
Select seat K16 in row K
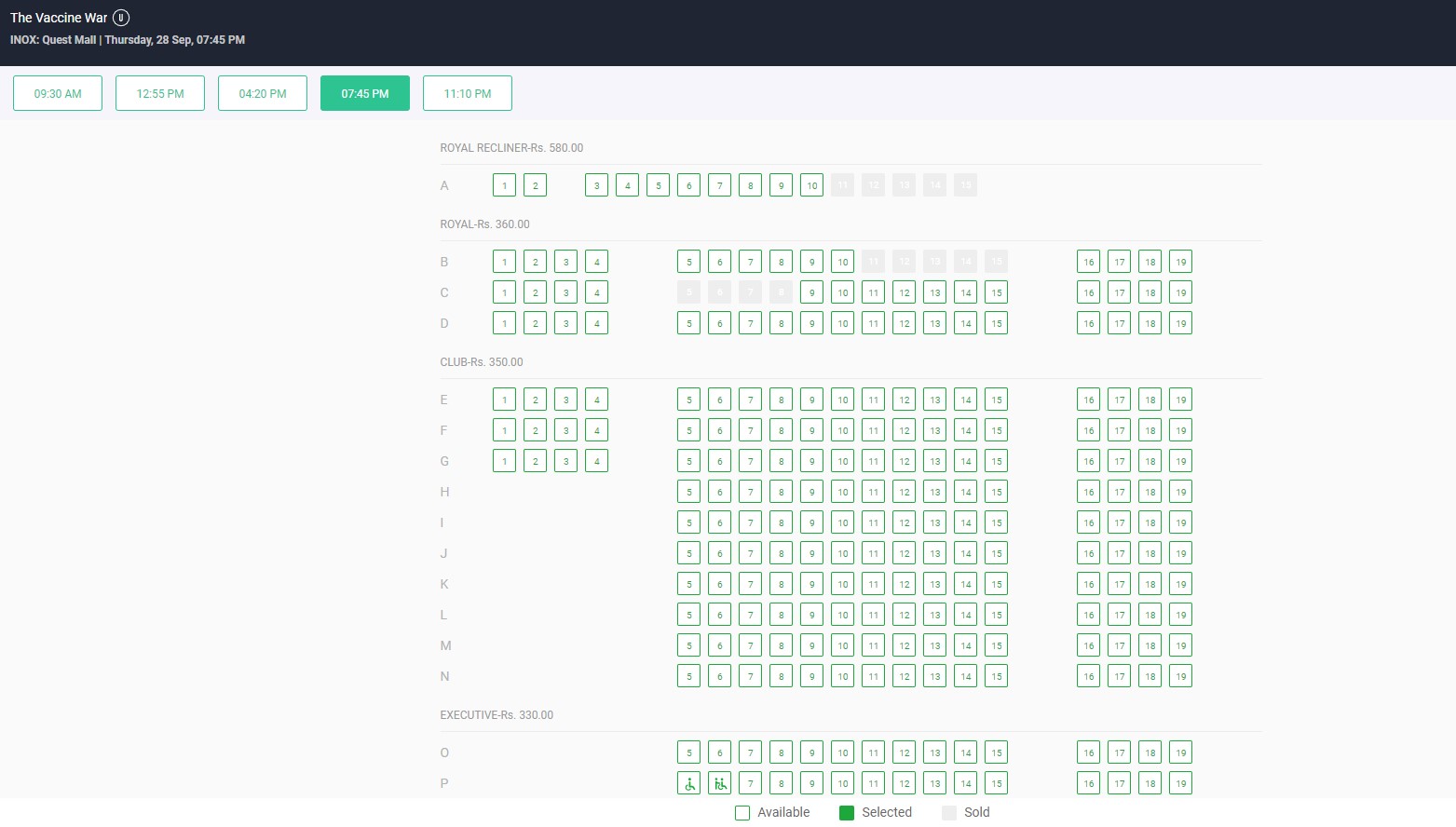1088,584
